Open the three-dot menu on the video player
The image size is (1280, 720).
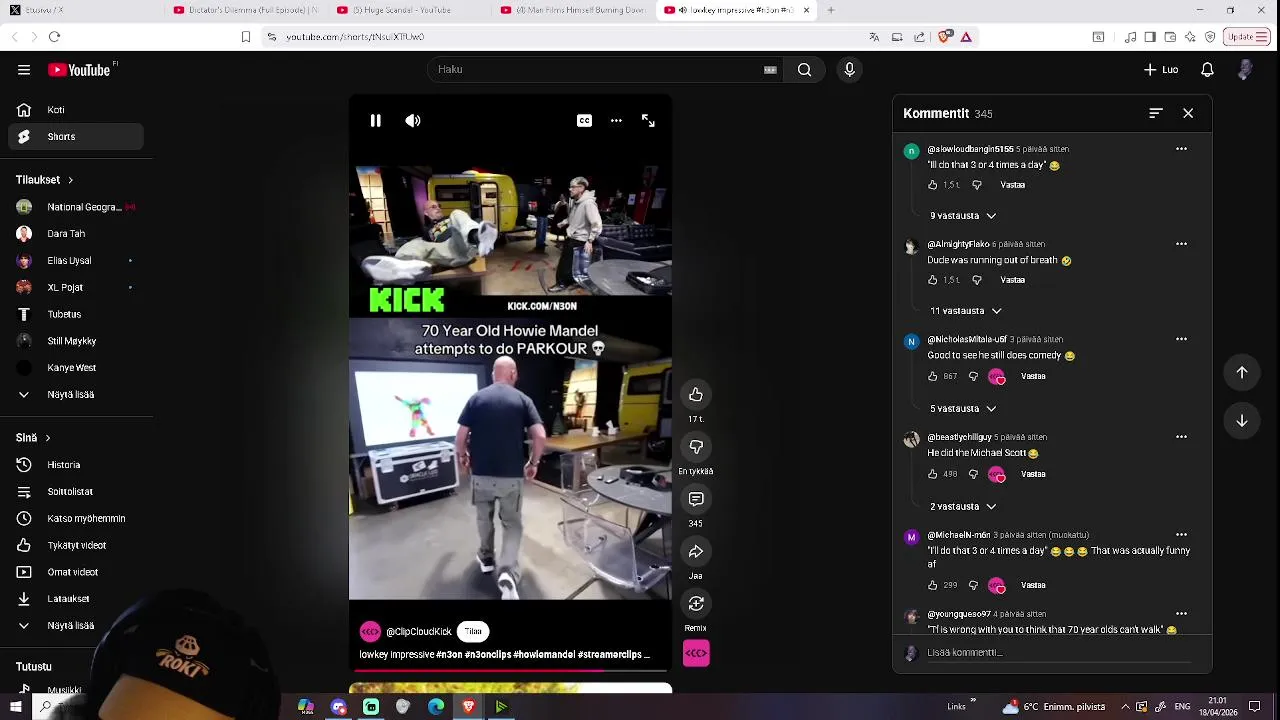(616, 121)
